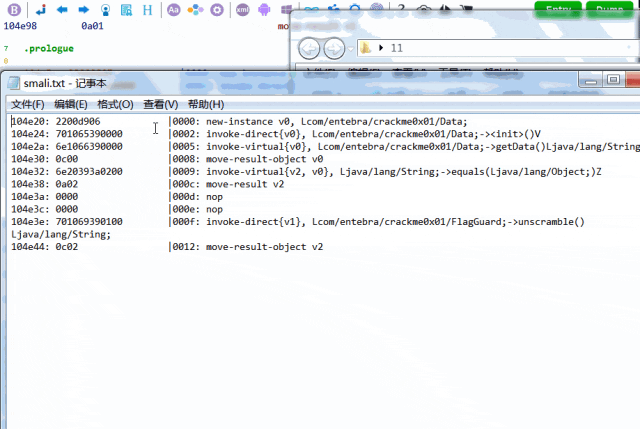Image resolution: width=640 pixels, height=429 pixels.
Task: Open the 编辑(E) menu in Notepad
Action: point(71,104)
